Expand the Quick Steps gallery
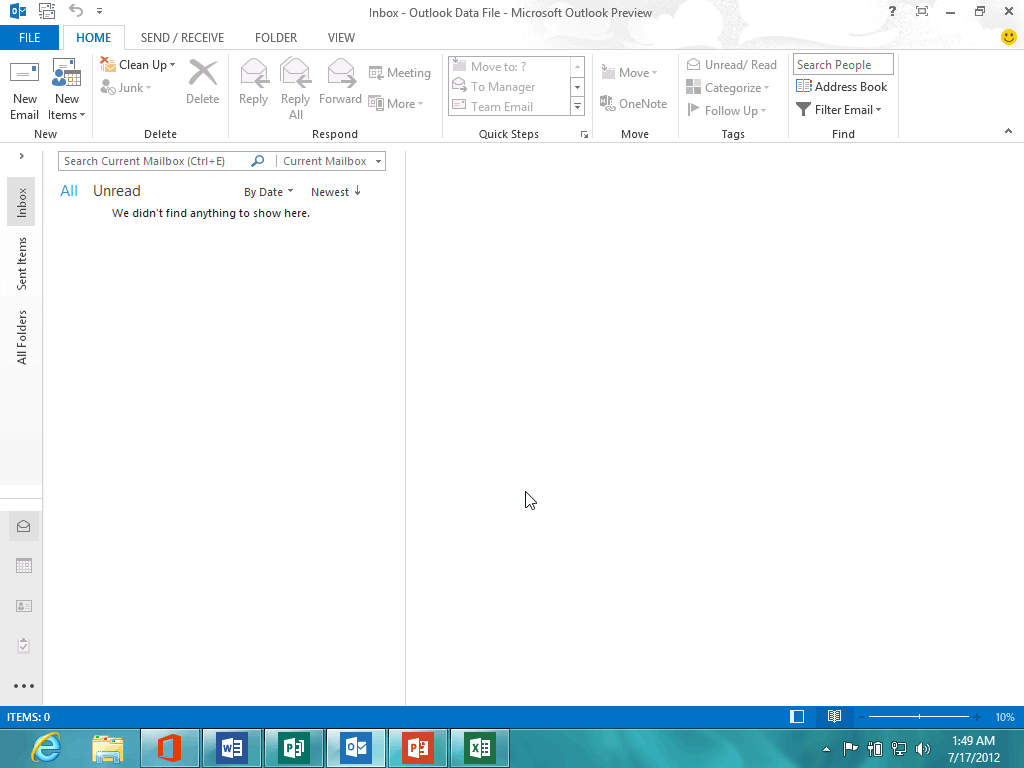This screenshot has width=1024, height=768. [x=577, y=106]
